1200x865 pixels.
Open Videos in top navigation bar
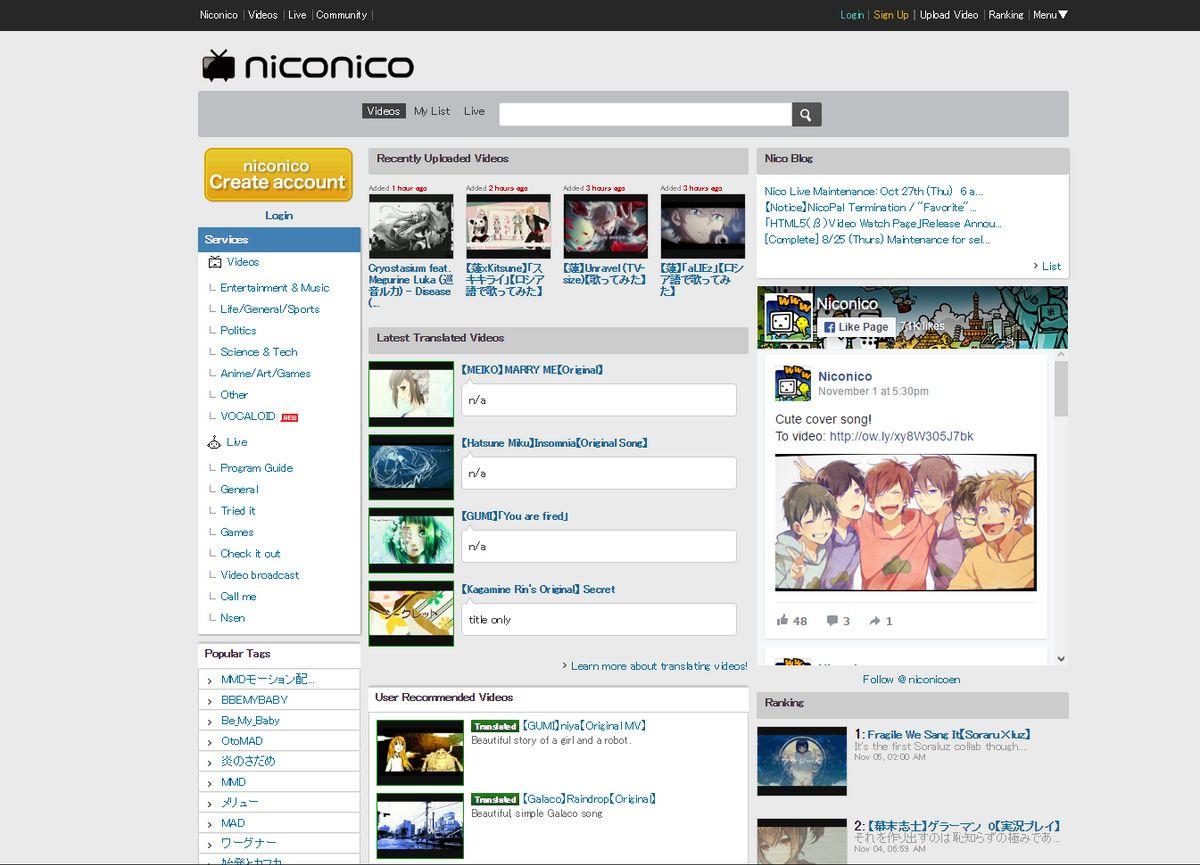(x=263, y=15)
